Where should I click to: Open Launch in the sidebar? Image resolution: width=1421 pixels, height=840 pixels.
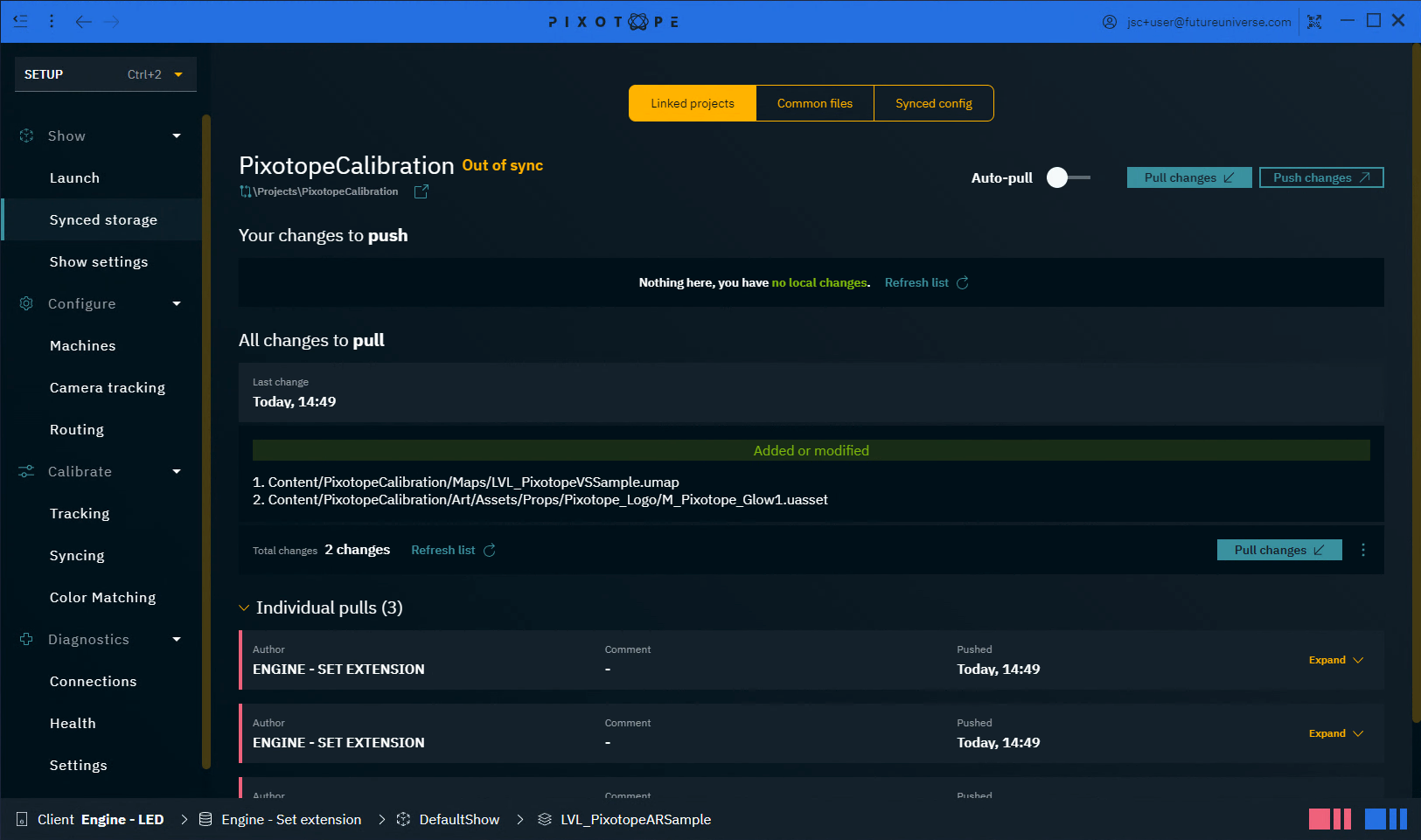pyautogui.click(x=102, y=177)
